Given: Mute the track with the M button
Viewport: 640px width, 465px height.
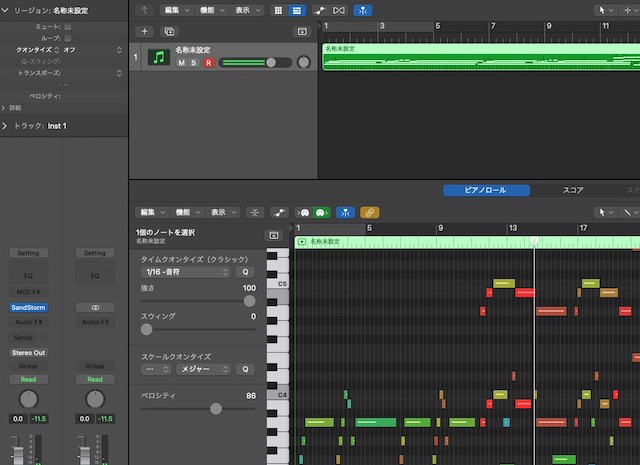Looking at the screenshot, I should [181, 63].
